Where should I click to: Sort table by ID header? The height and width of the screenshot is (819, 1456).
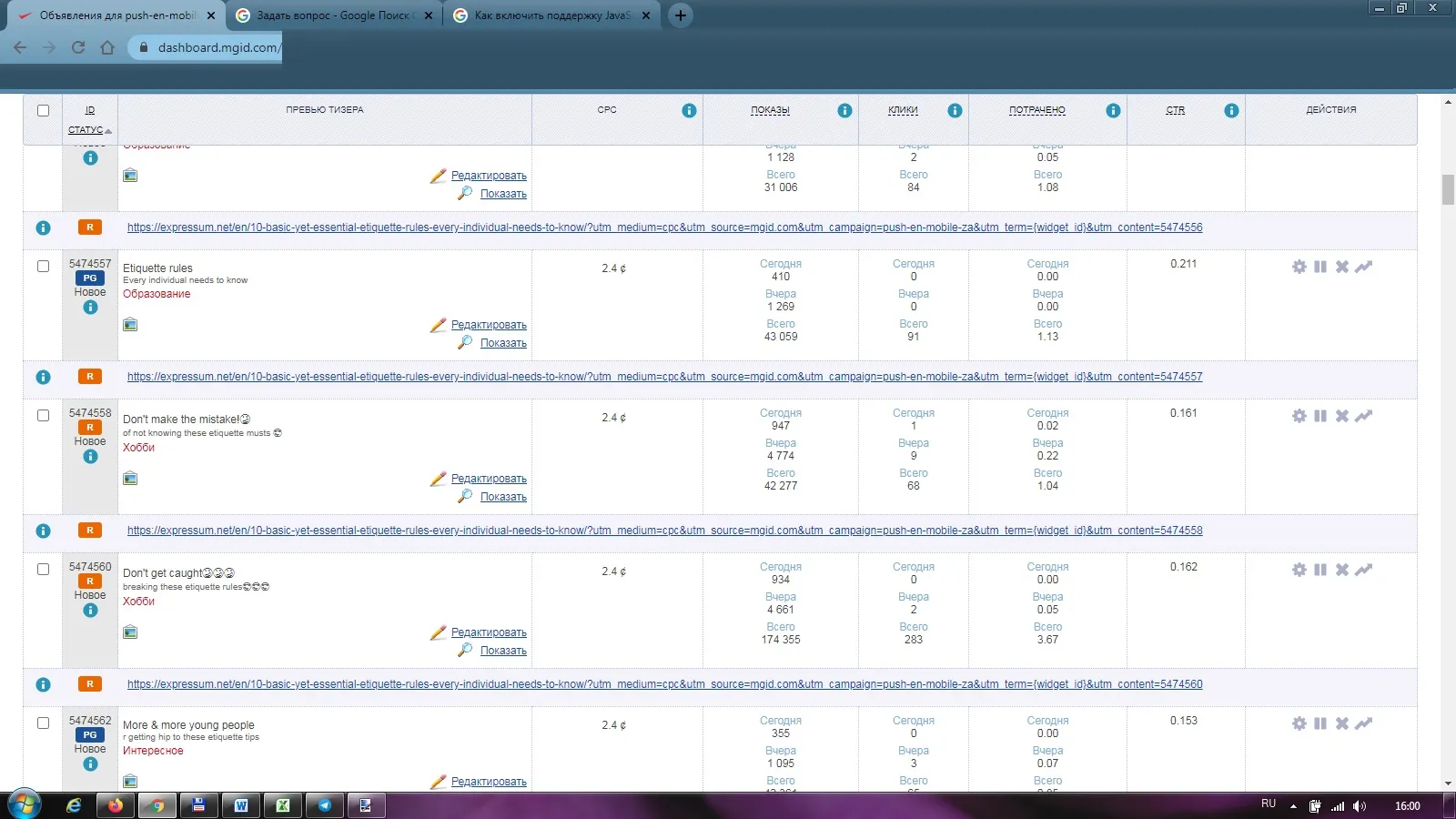coord(90,110)
